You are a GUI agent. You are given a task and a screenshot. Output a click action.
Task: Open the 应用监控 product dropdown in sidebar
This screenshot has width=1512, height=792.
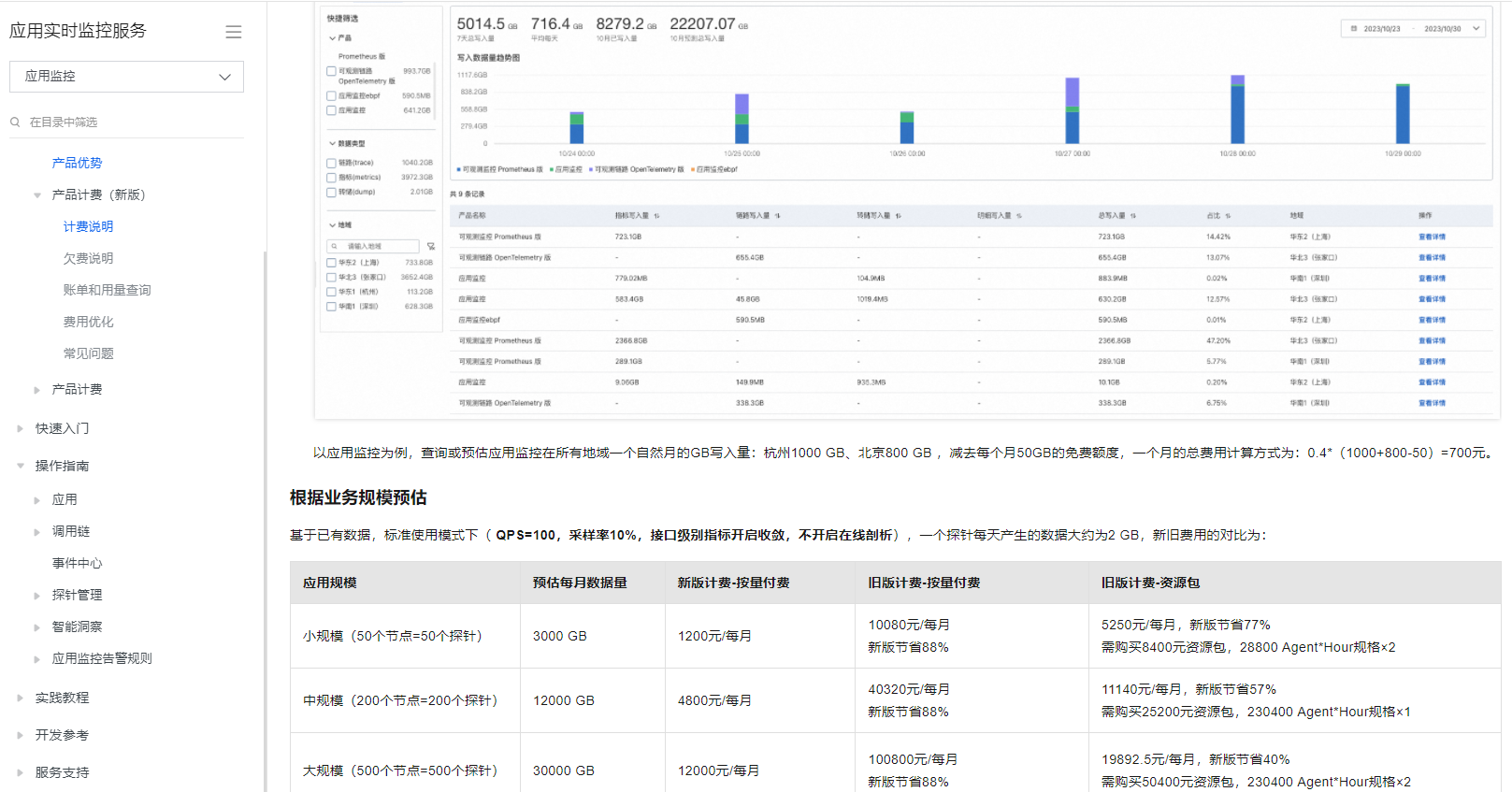[x=126, y=77]
